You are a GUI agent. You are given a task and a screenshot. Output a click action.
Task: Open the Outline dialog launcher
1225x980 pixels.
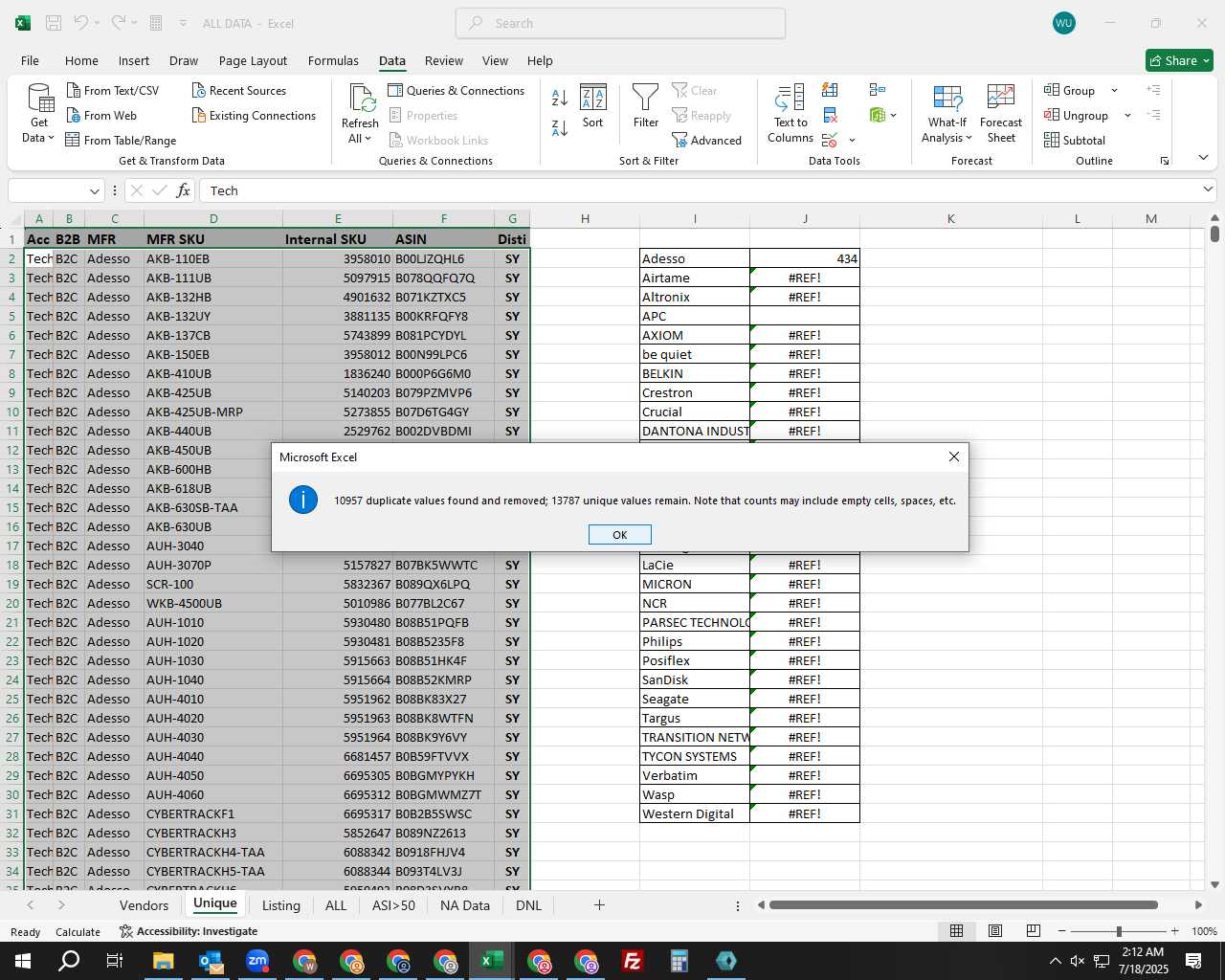(1165, 161)
